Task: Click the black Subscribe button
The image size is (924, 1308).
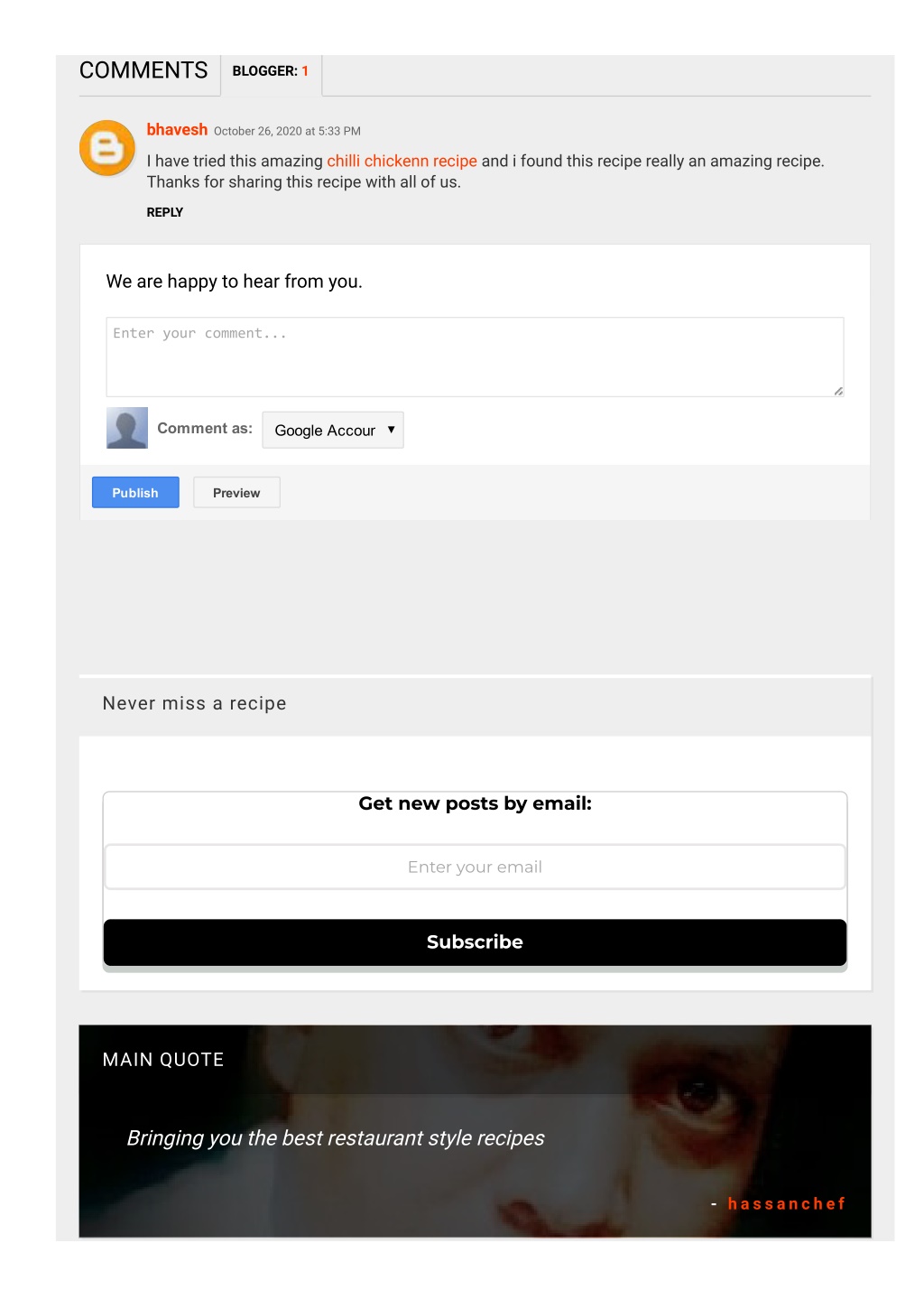Action: tap(475, 942)
